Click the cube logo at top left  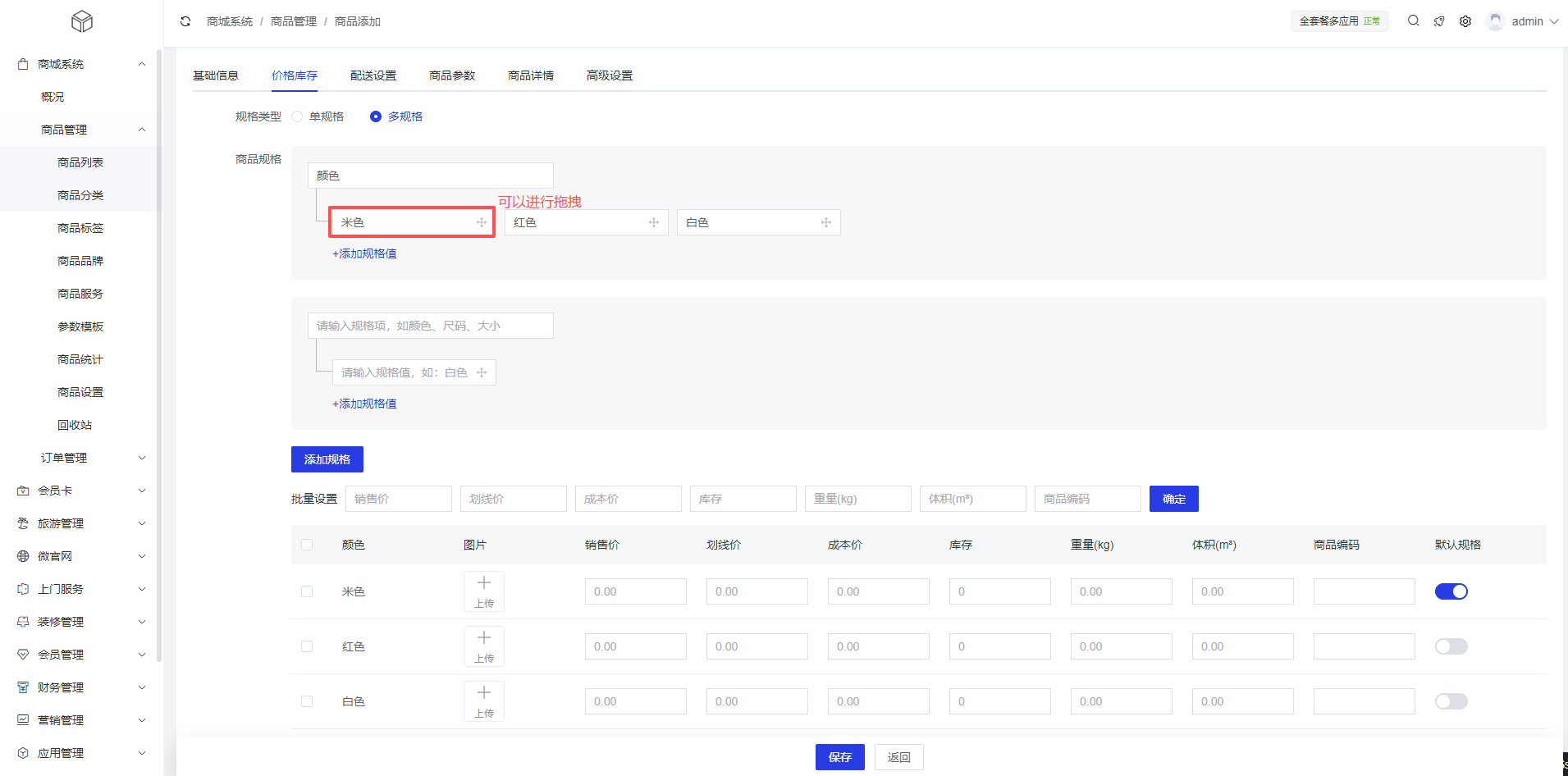tap(82, 21)
